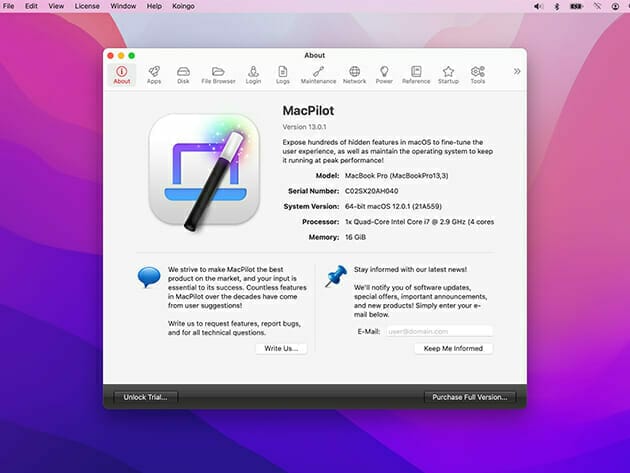Select the Startup toolbar icon
Screen dimensions: 630x473
coord(448,75)
